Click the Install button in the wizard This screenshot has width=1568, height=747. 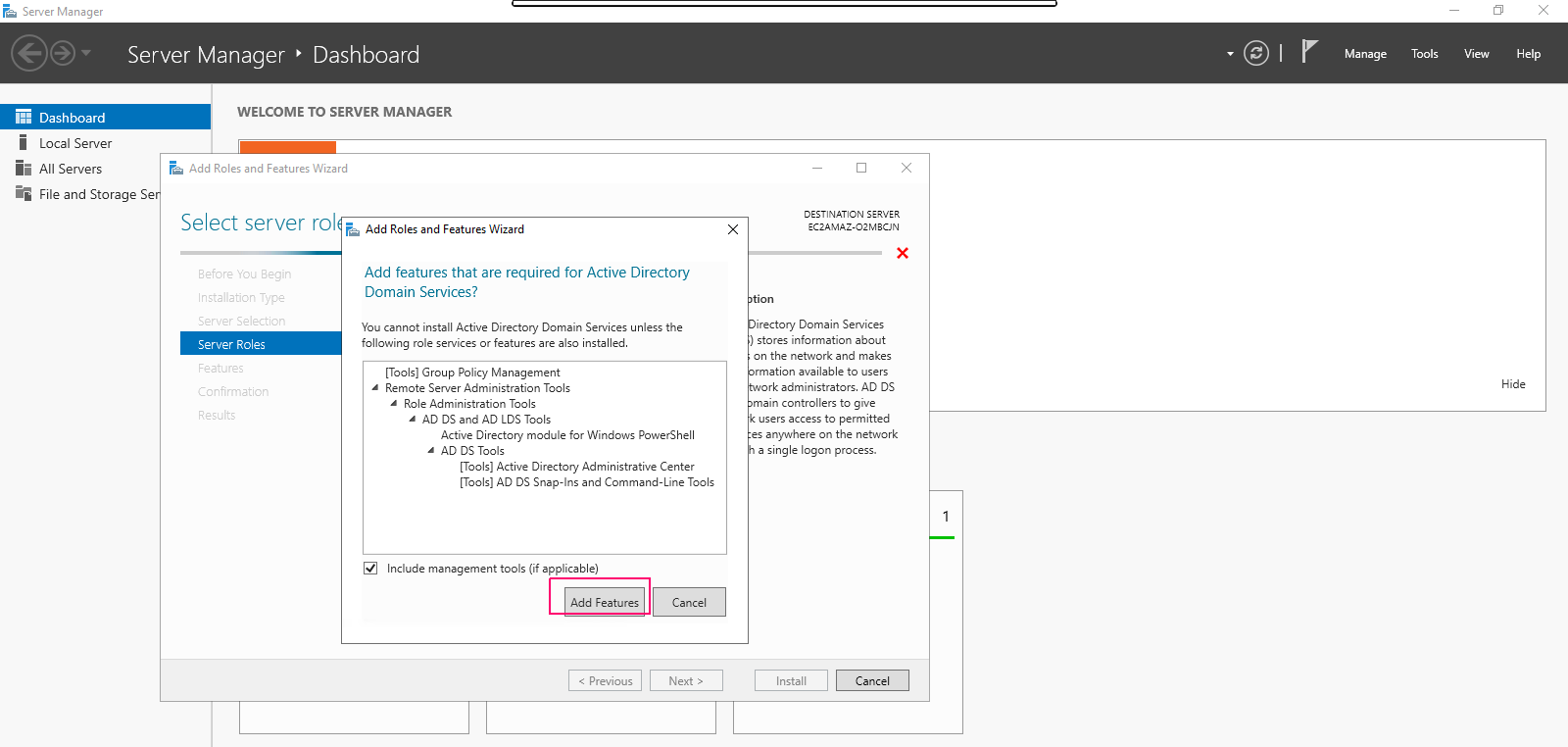click(x=791, y=680)
